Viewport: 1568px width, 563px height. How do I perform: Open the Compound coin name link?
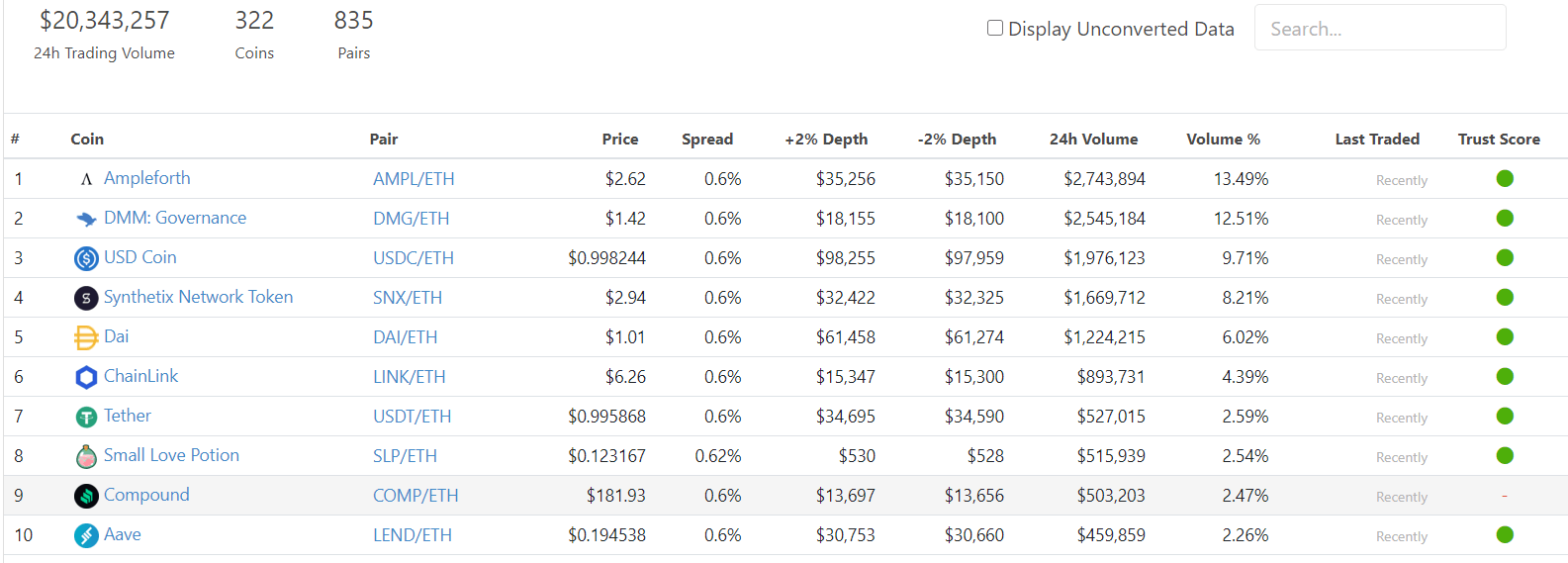(146, 495)
